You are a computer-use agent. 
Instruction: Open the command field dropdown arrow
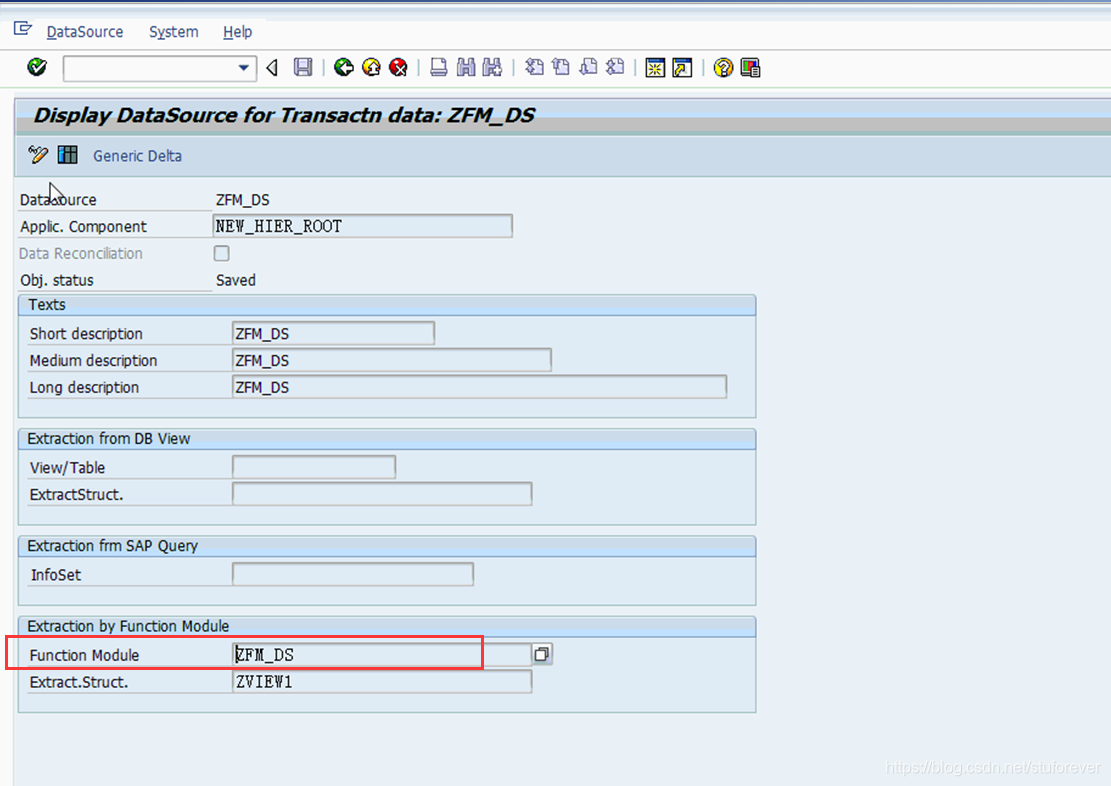point(243,68)
